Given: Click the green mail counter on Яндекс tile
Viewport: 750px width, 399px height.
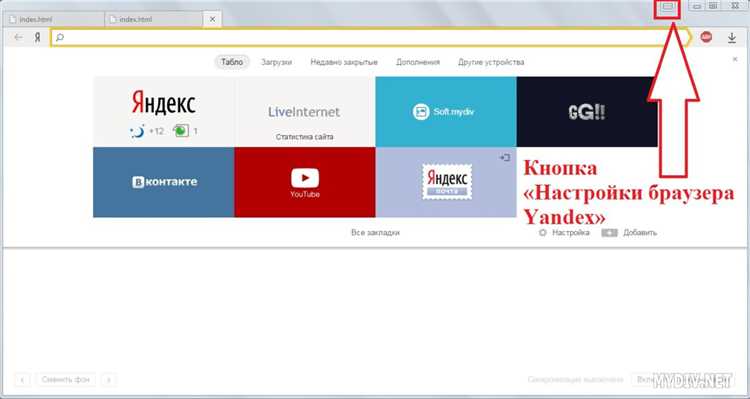Looking at the screenshot, I should (186, 131).
